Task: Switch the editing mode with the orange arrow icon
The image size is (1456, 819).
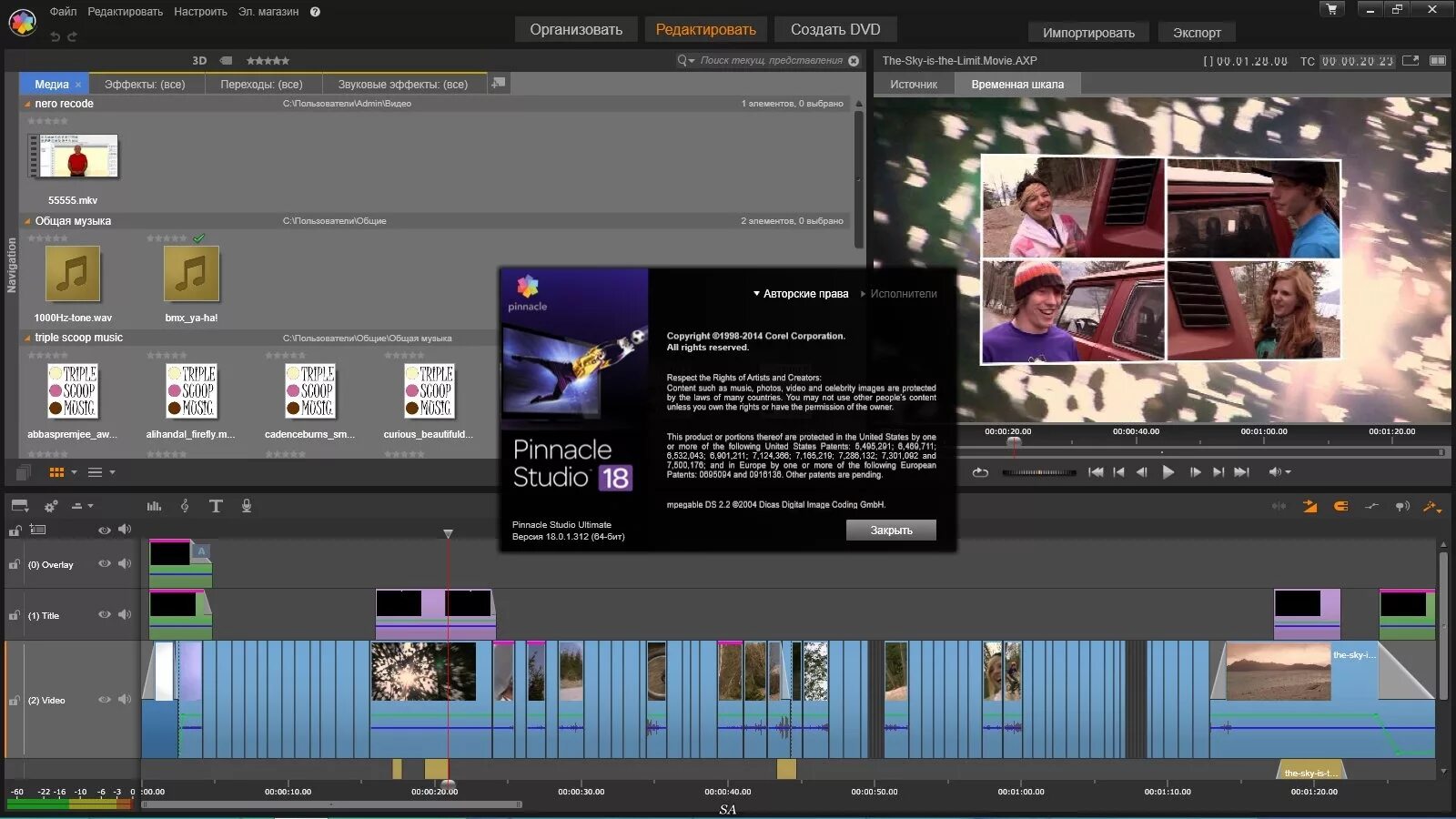Action: [x=1309, y=506]
